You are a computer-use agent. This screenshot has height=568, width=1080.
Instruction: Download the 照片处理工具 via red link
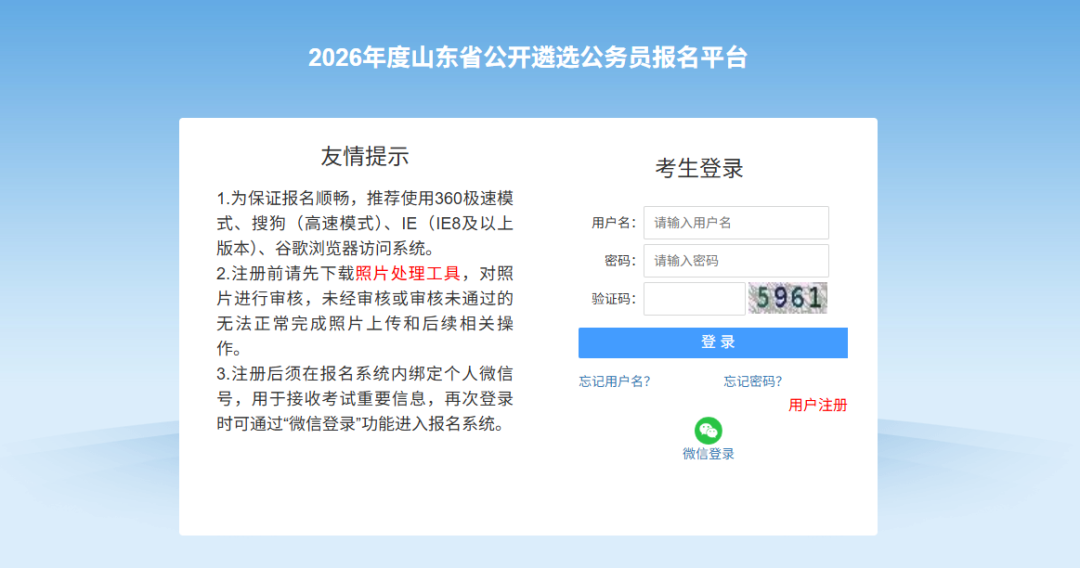point(408,273)
